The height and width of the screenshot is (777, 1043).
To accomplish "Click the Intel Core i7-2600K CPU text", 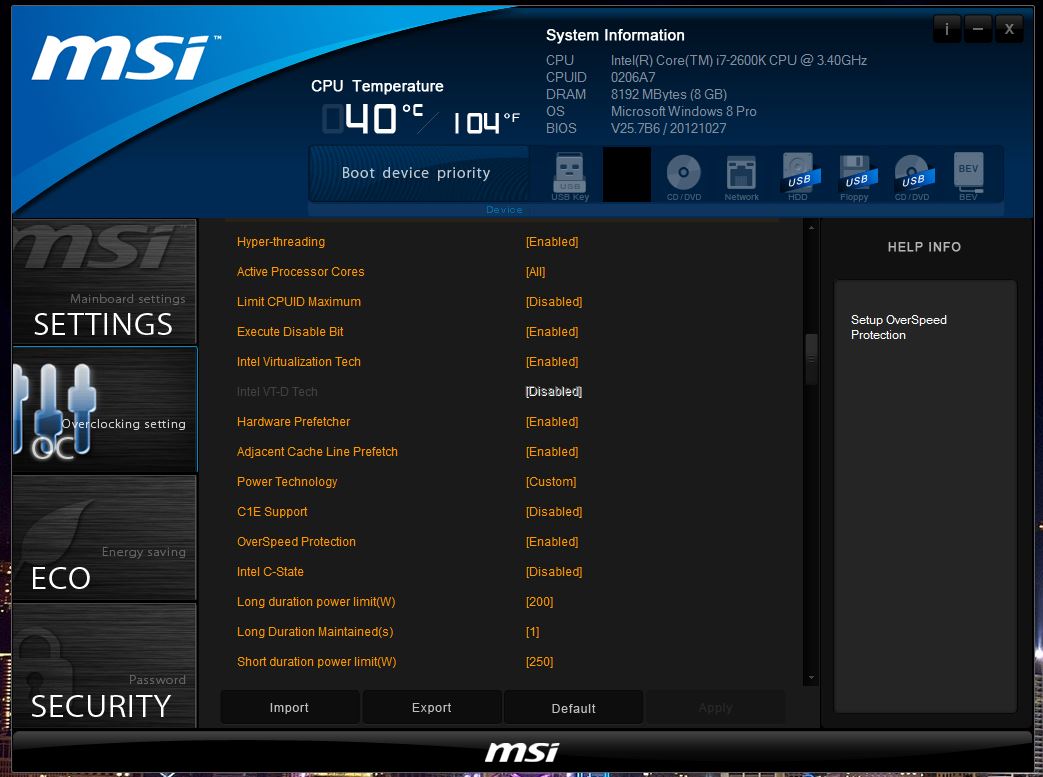I will [738, 60].
